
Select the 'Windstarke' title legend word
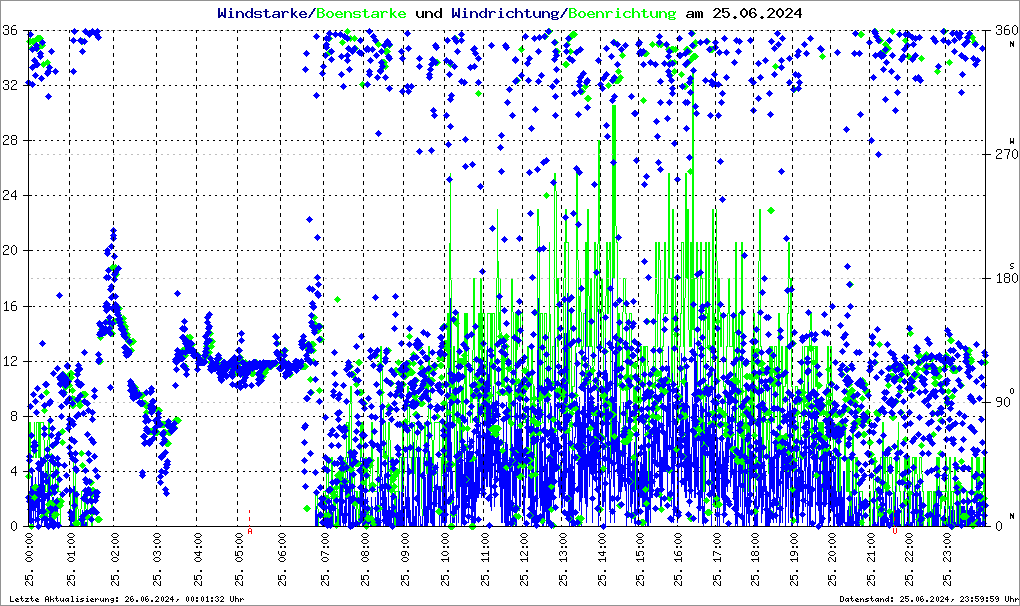point(265,13)
